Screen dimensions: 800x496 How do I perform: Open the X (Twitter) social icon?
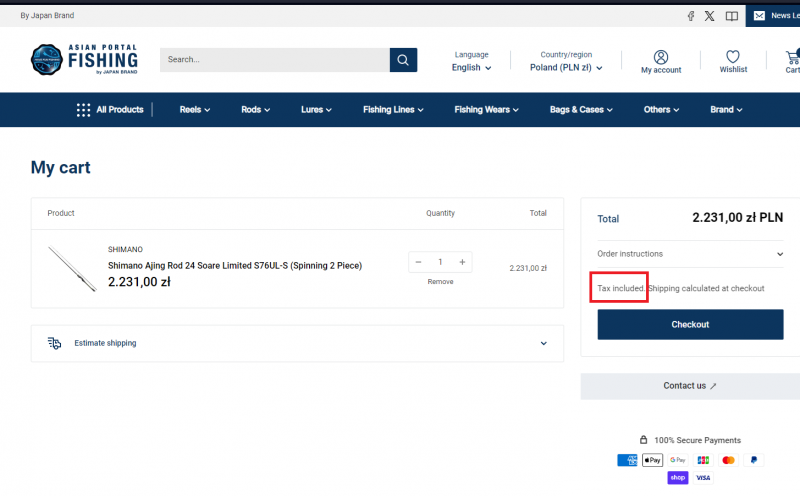[x=710, y=16]
